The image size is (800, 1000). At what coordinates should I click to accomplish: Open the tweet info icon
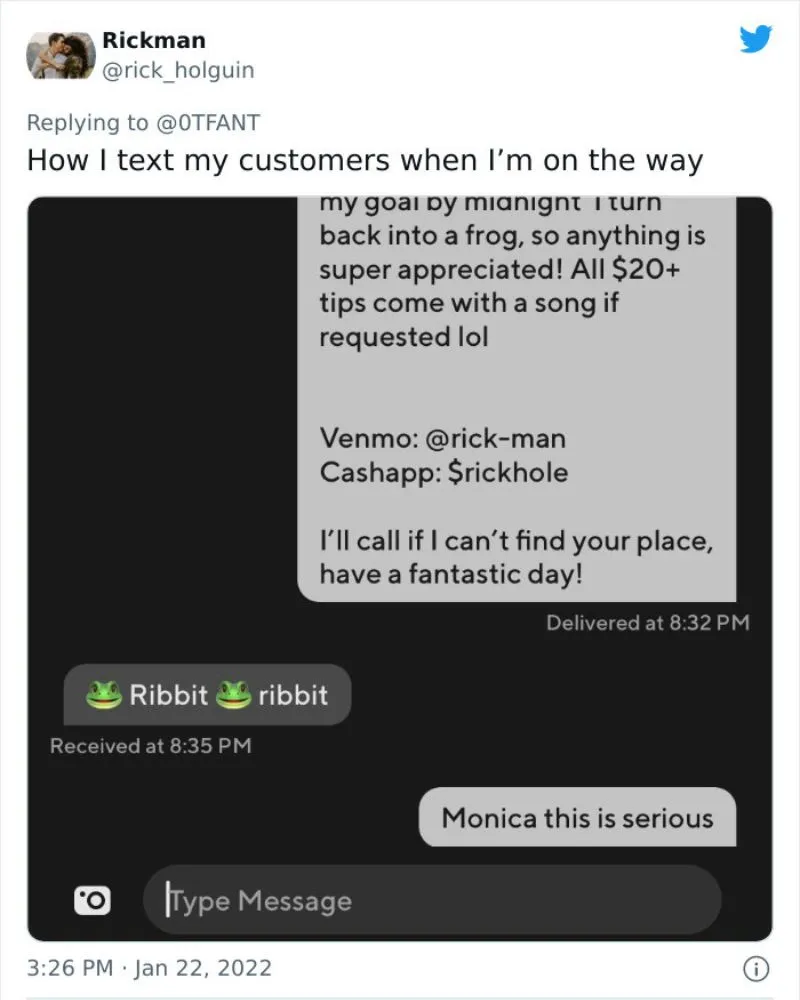(757, 969)
